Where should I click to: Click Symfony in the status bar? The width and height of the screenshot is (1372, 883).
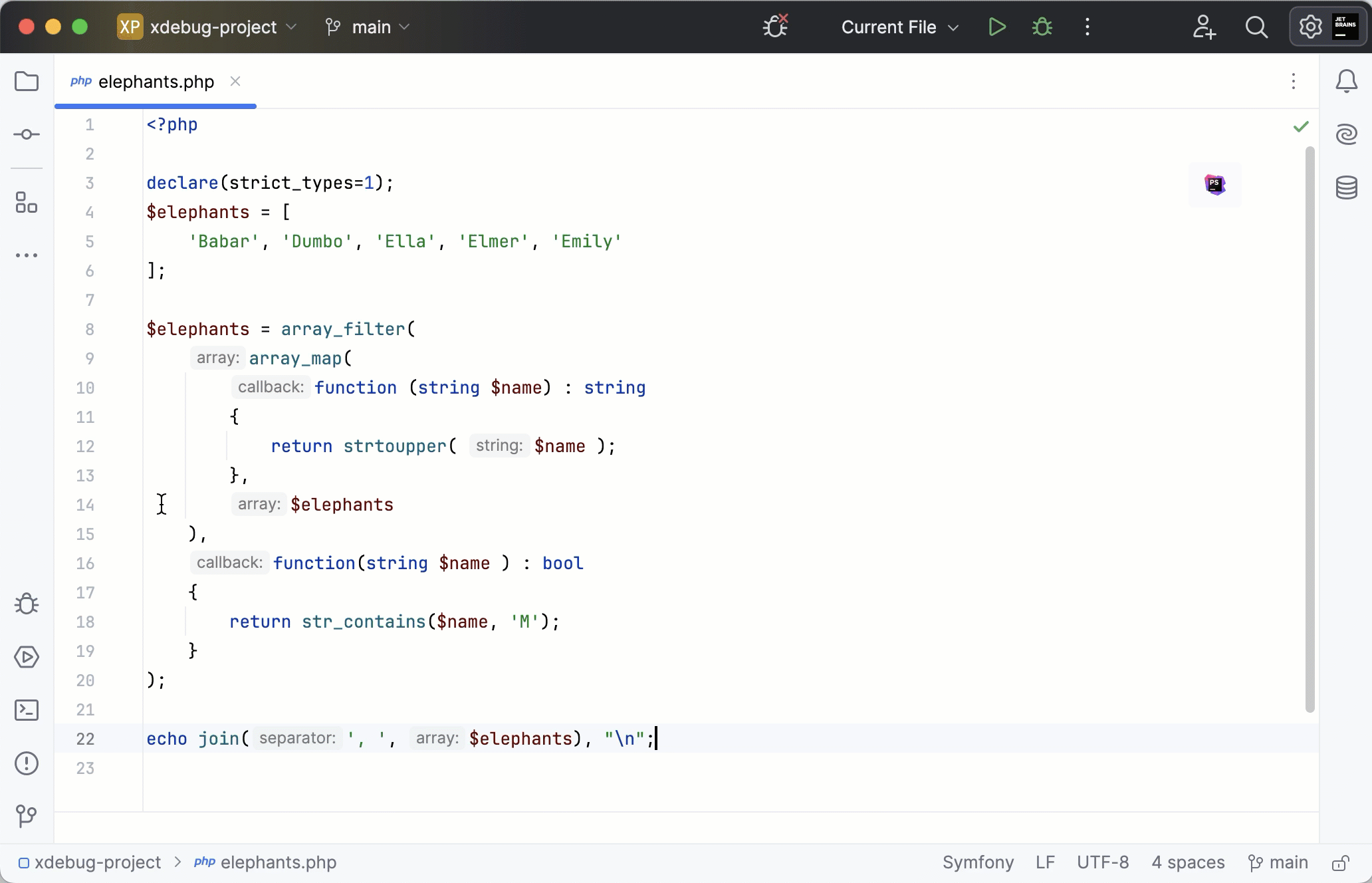coord(977,862)
